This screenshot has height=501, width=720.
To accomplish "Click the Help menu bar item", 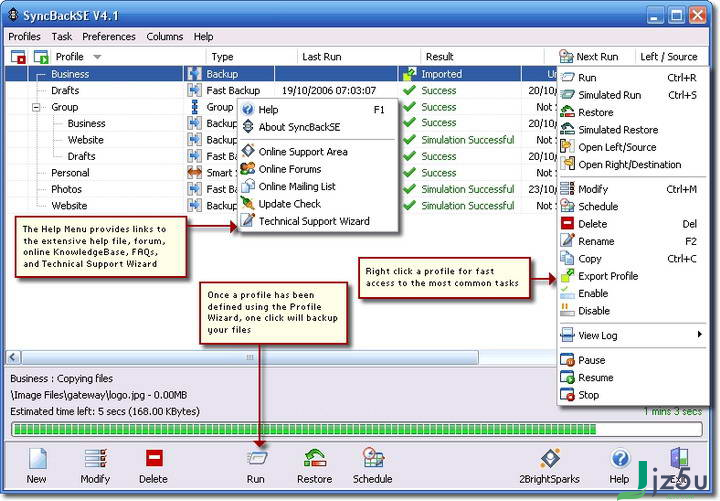I will [x=203, y=36].
